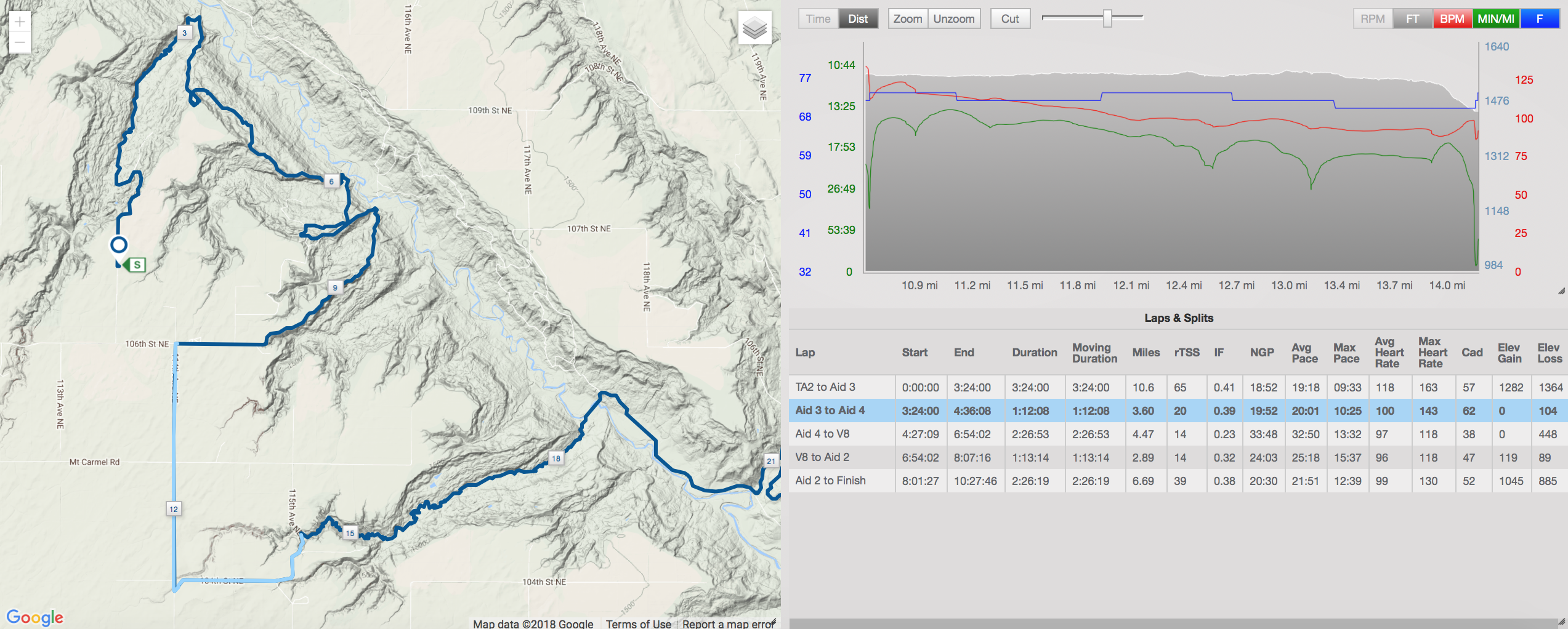
Task: Zoom in on the map
Action: (20, 22)
